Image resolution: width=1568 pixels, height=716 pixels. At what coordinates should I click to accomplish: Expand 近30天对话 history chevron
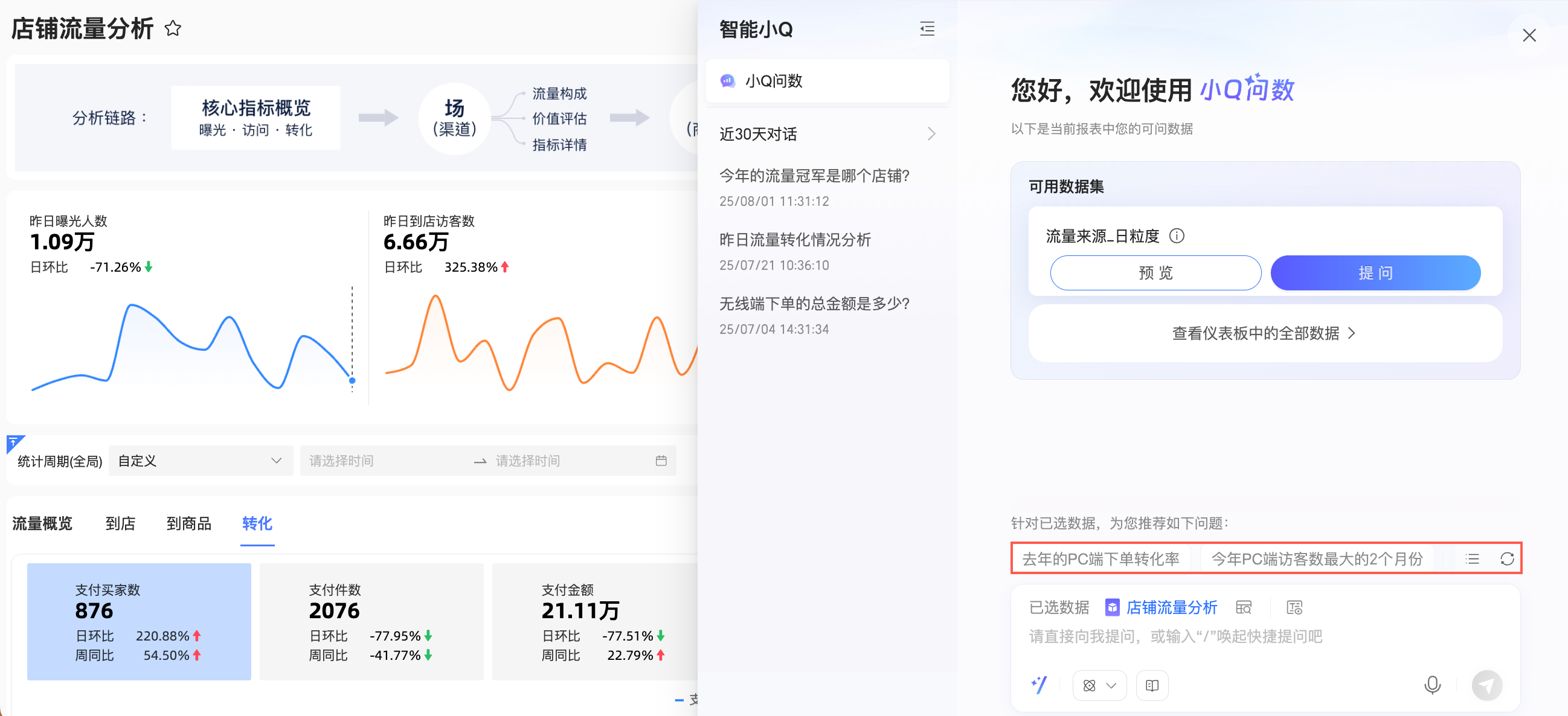(931, 134)
